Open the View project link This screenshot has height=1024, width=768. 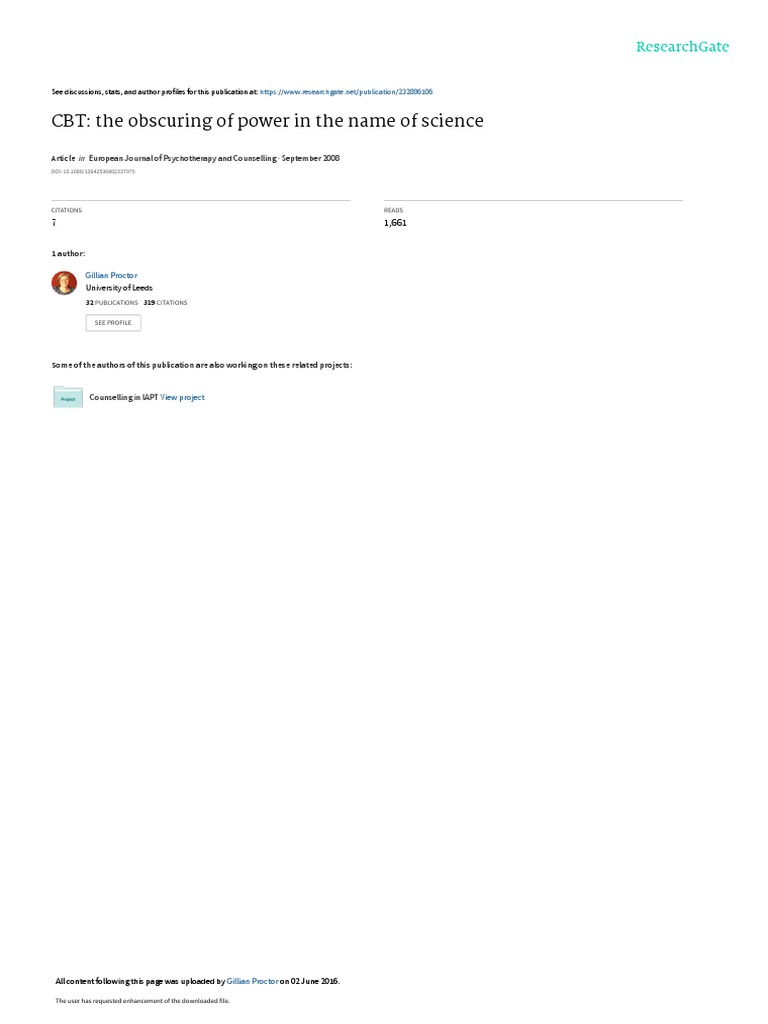click(x=182, y=397)
